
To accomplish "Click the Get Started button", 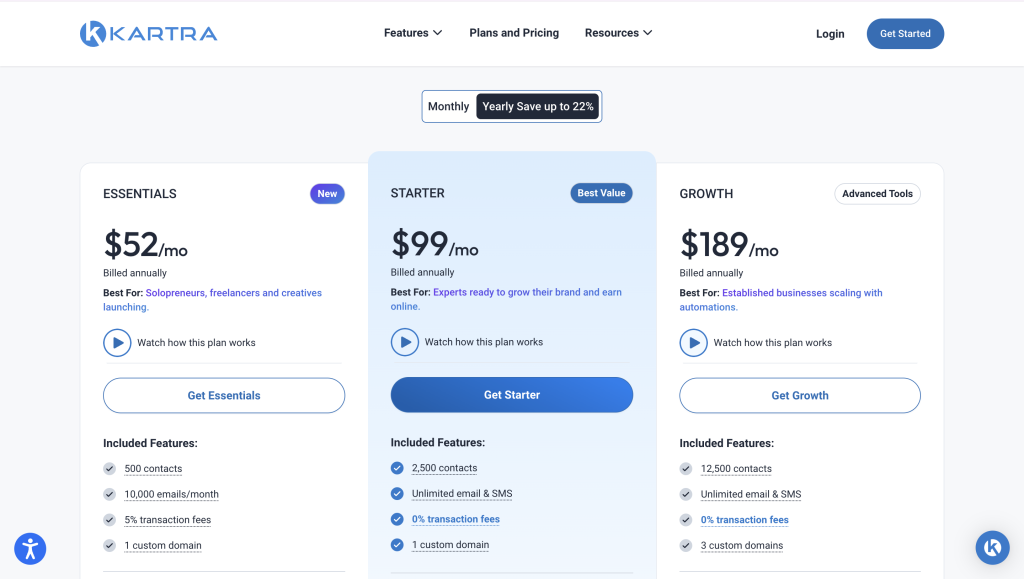I will [905, 34].
